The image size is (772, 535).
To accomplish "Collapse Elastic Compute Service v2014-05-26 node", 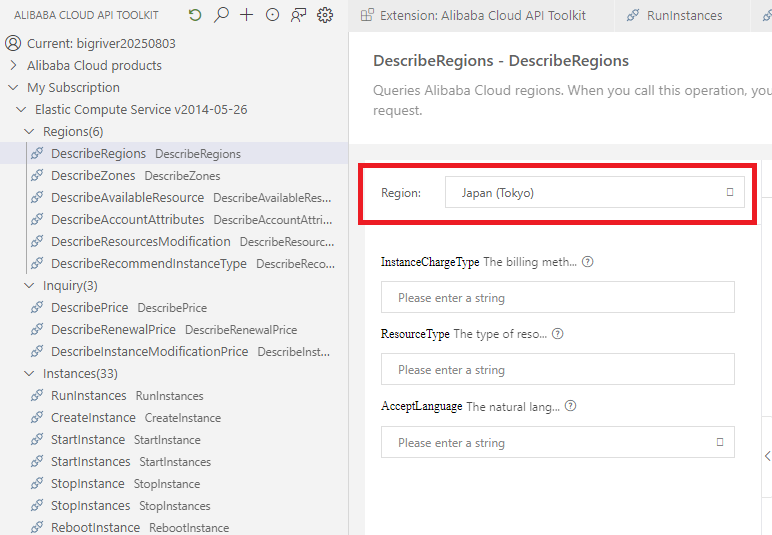I will [21, 109].
